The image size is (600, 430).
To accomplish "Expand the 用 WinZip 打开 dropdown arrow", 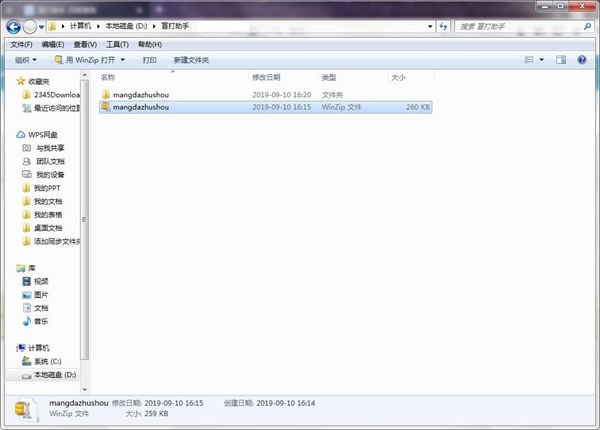I will pos(122,60).
